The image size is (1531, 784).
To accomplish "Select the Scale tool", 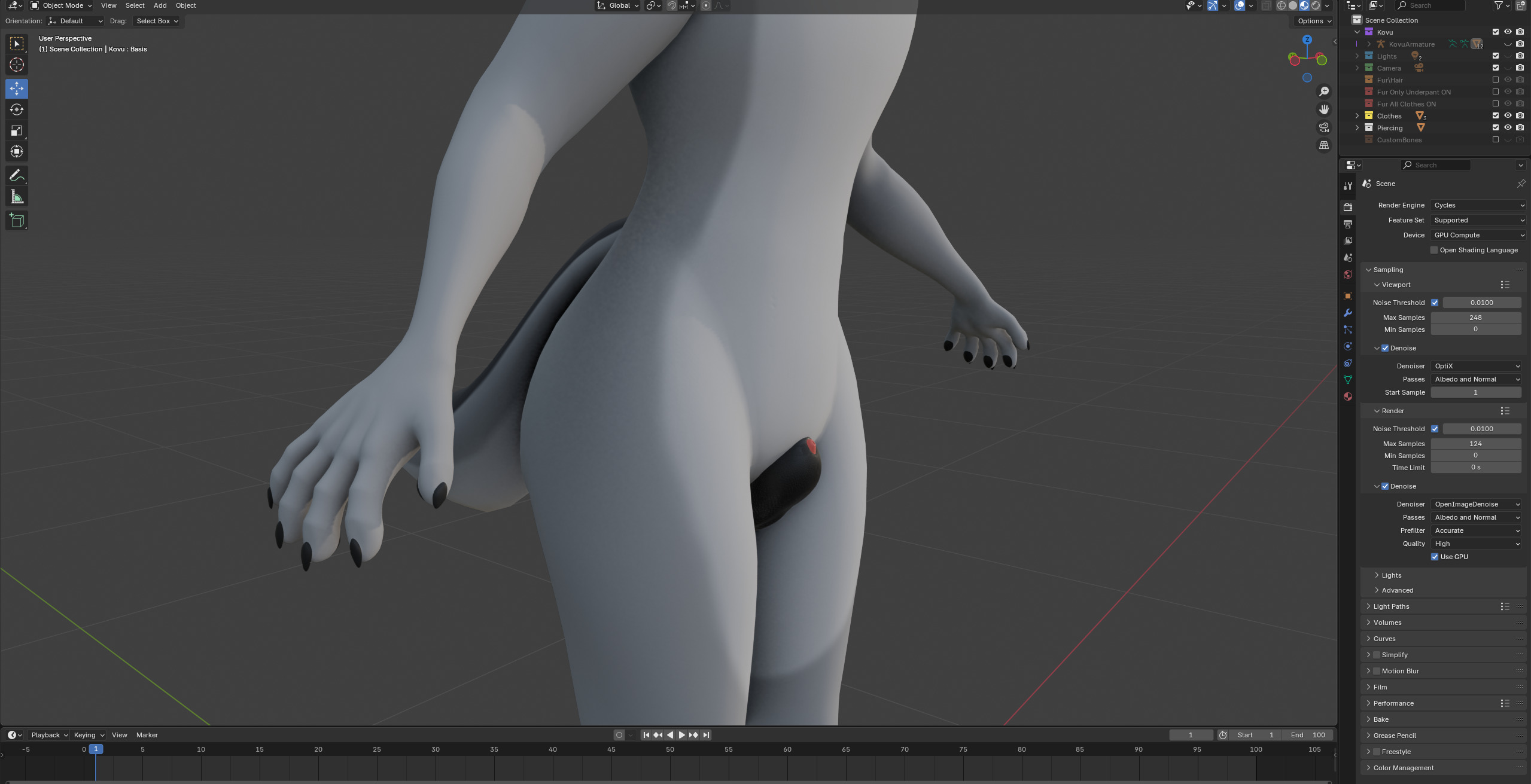I will pyautogui.click(x=17, y=130).
